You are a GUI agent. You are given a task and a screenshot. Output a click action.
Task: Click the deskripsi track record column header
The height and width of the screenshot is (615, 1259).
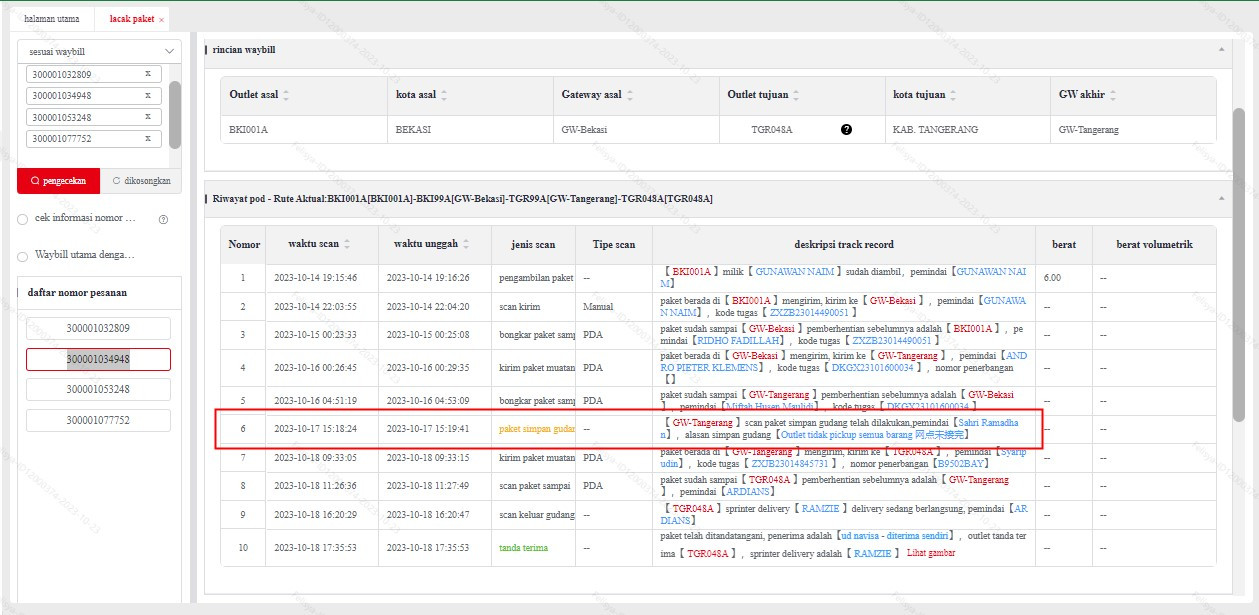844,244
